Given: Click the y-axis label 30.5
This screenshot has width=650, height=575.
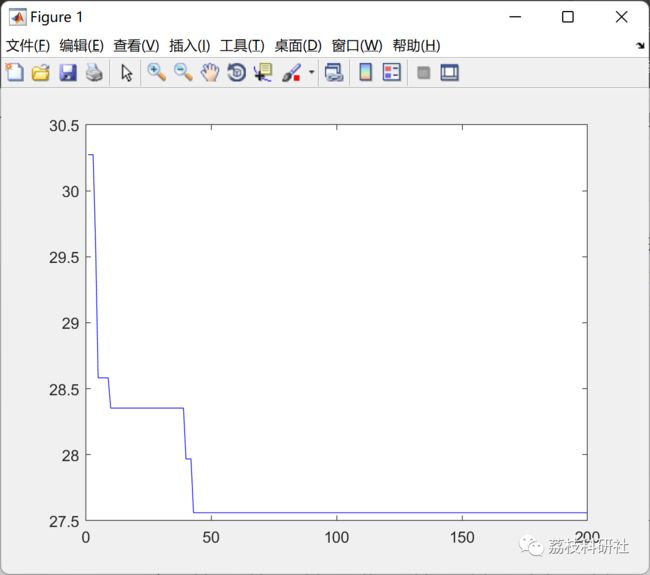Looking at the screenshot, I should coord(64,126).
